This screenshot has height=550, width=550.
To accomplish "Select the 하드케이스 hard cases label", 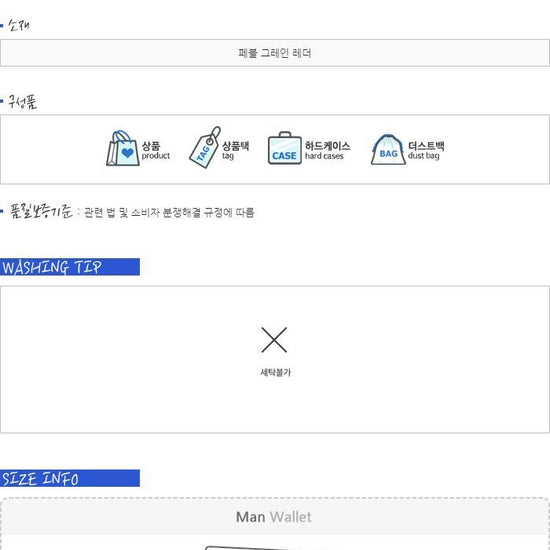I will 327,150.
